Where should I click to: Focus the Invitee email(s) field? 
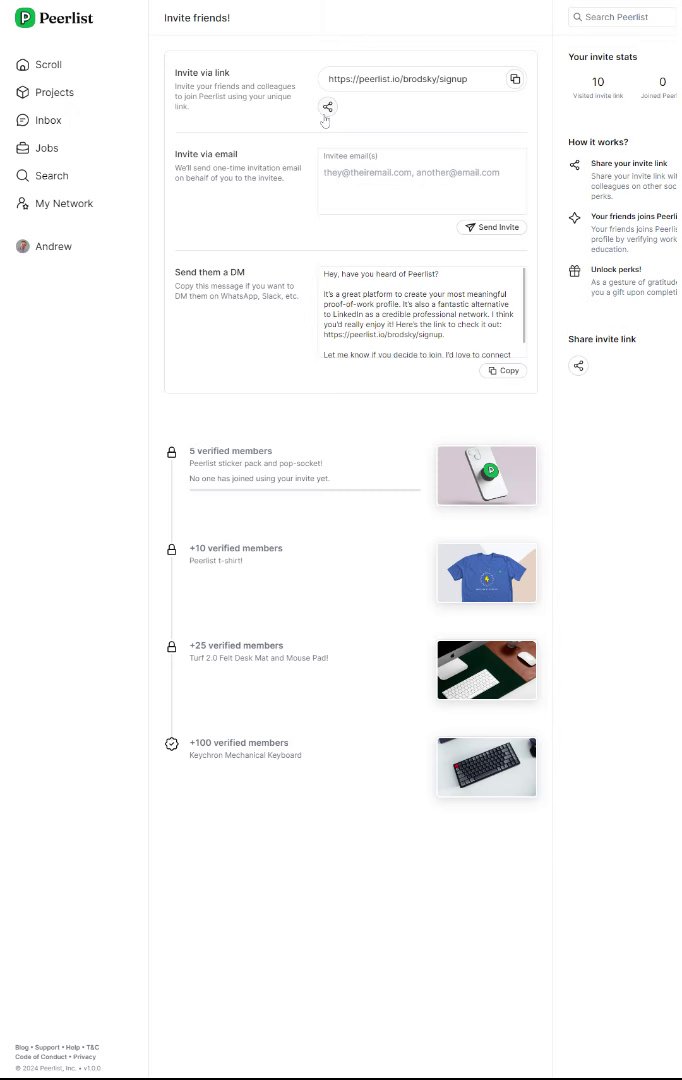[422, 181]
